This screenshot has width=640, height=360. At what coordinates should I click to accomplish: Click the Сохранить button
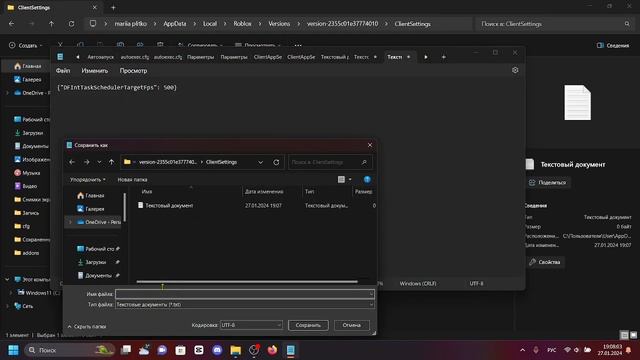[308, 325]
